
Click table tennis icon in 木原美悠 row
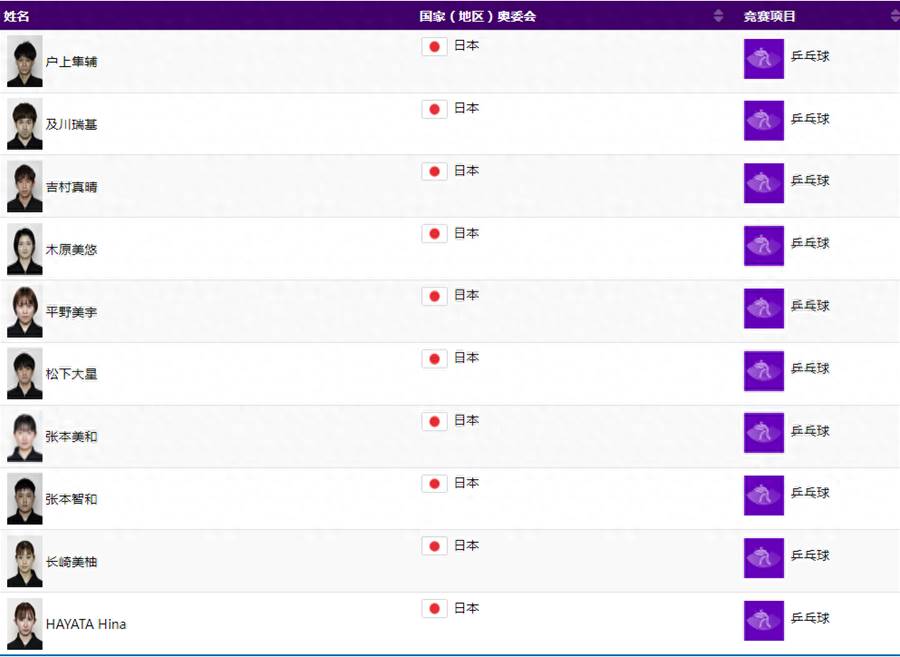click(x=764, y=246)
